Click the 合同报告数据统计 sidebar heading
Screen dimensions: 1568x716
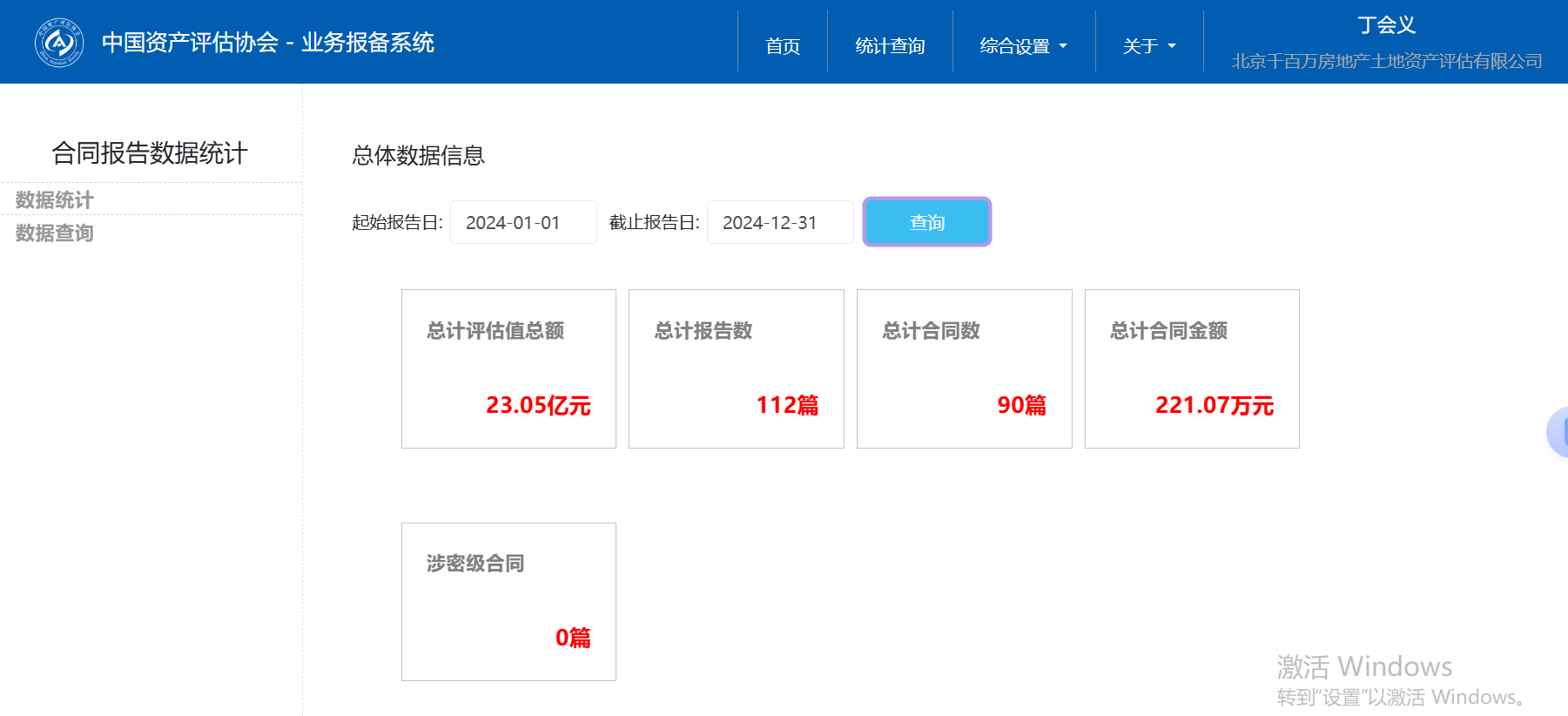click(x=150, y=153)
